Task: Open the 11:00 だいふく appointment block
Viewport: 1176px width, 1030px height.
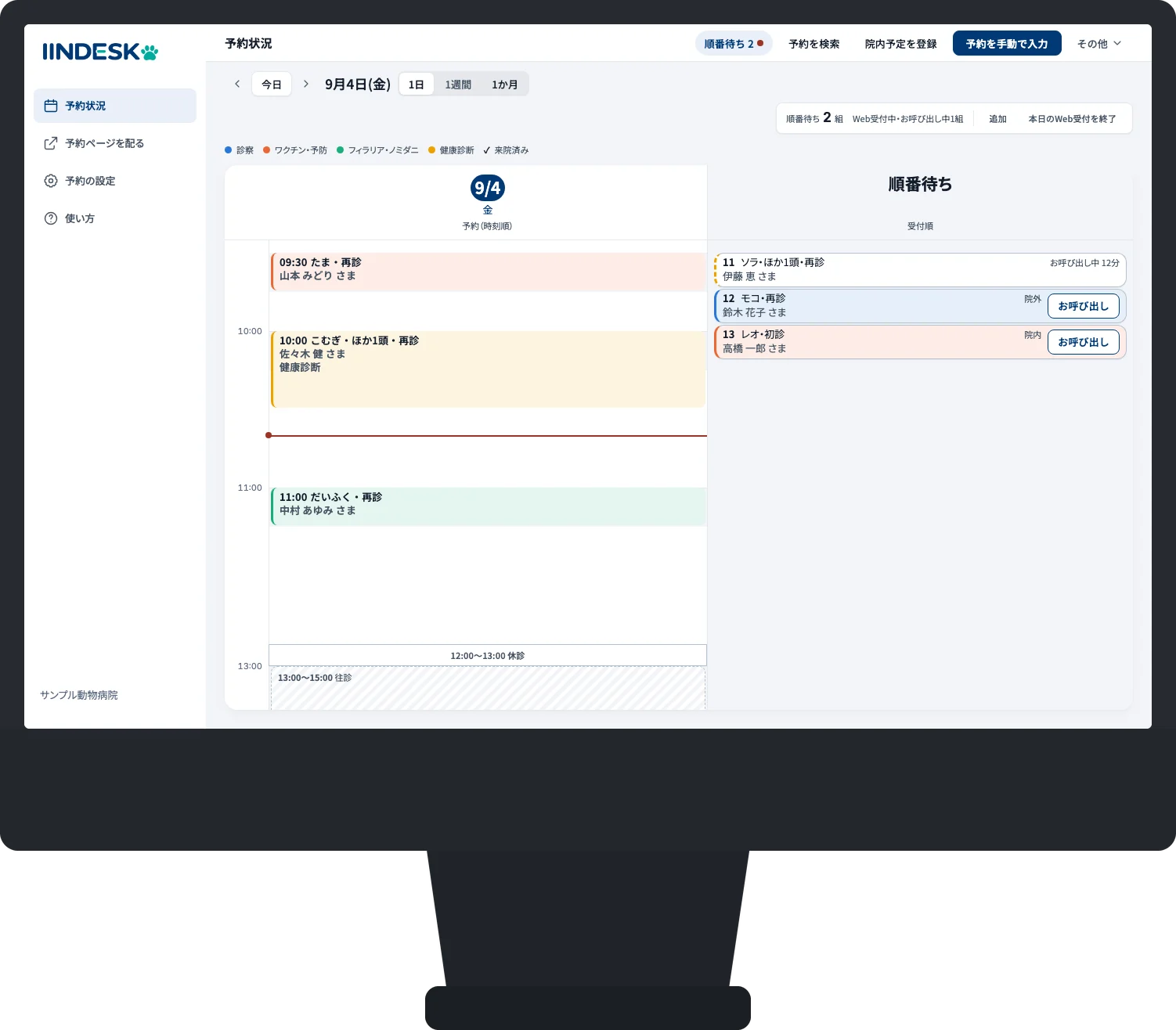Action: point(489,506)
